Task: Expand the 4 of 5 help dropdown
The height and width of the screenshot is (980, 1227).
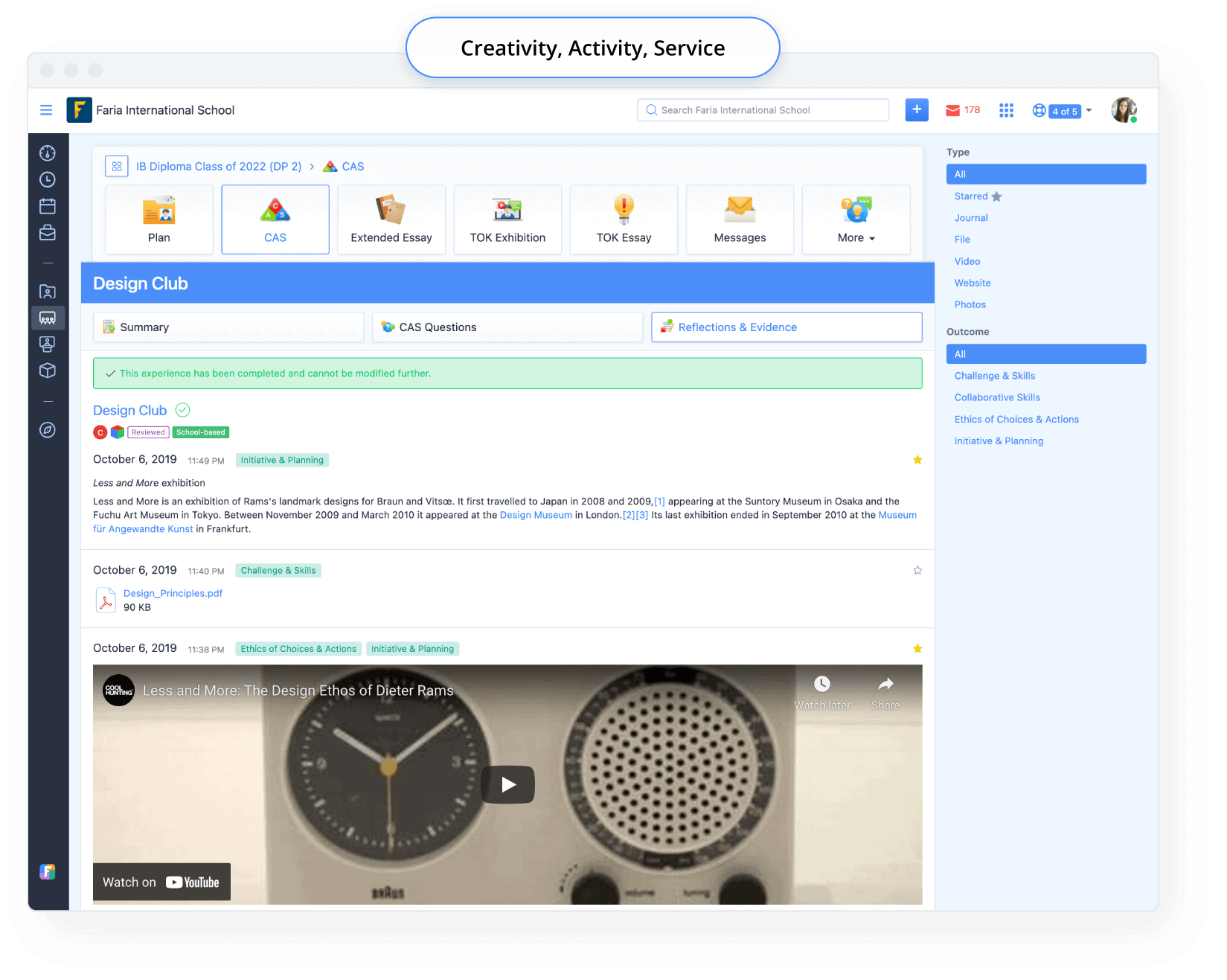Action: [1063, 111]
